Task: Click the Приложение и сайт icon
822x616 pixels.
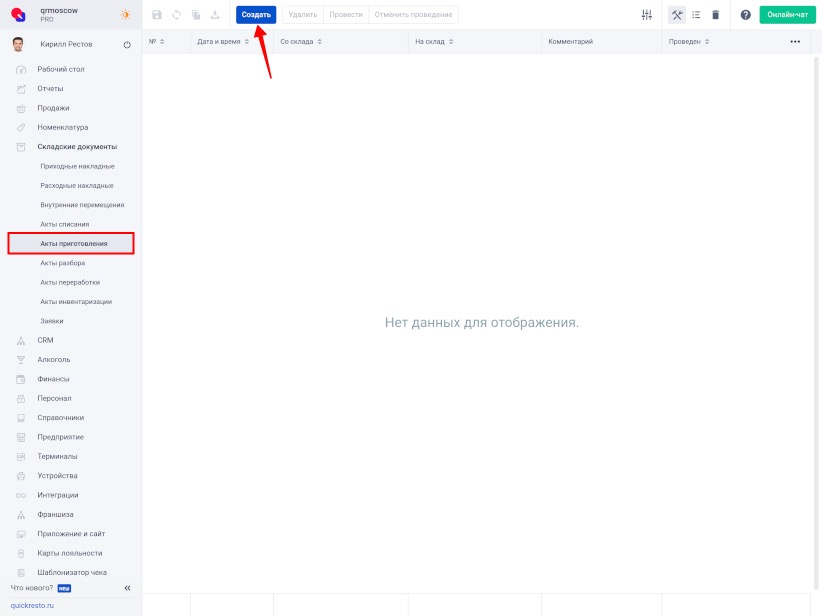Action: (x=21, y=534)
